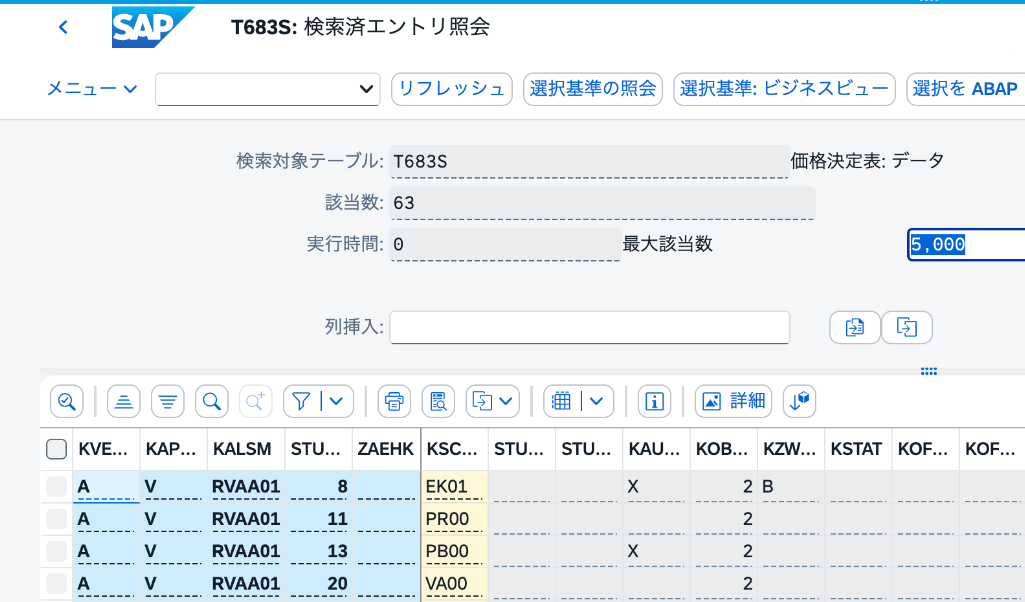Click 選択基準: ビジネスビュー button
1025x602 pixels.
(x=784, y=89)
